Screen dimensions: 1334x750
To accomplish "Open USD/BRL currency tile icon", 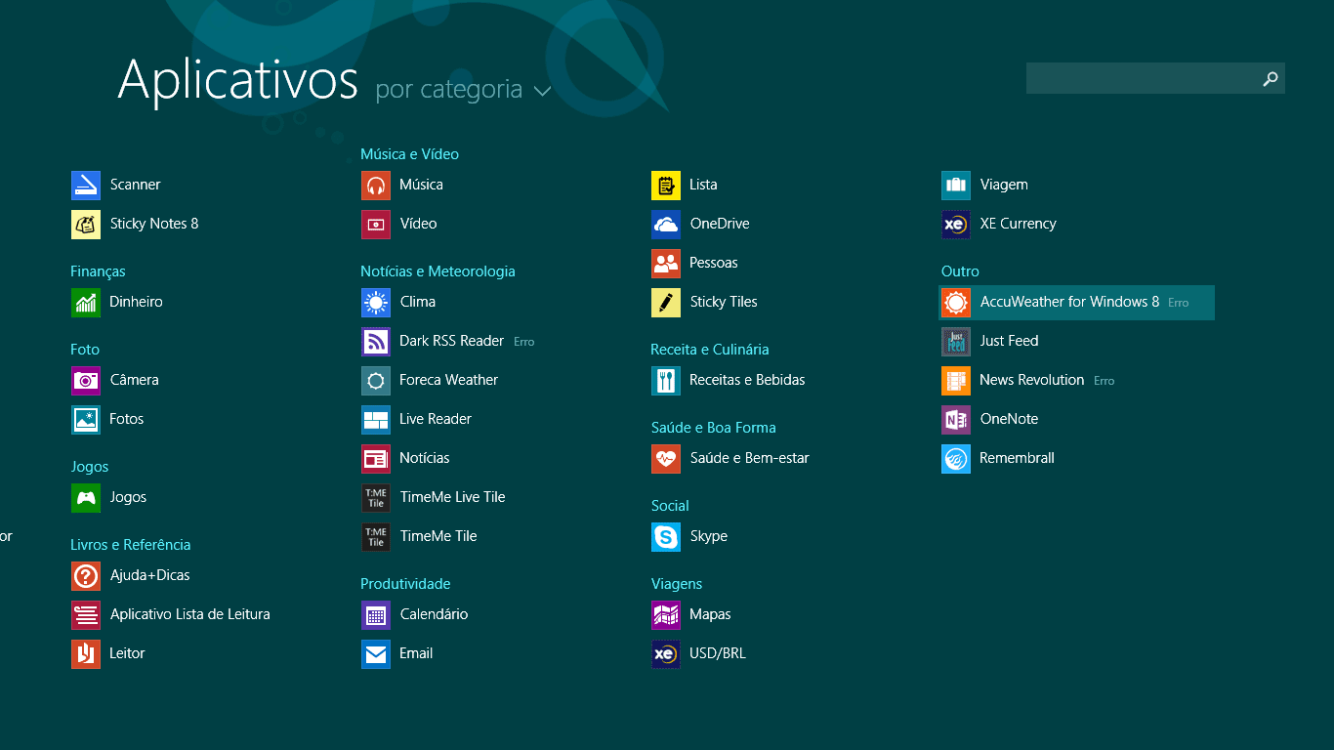I will (666, 653).
